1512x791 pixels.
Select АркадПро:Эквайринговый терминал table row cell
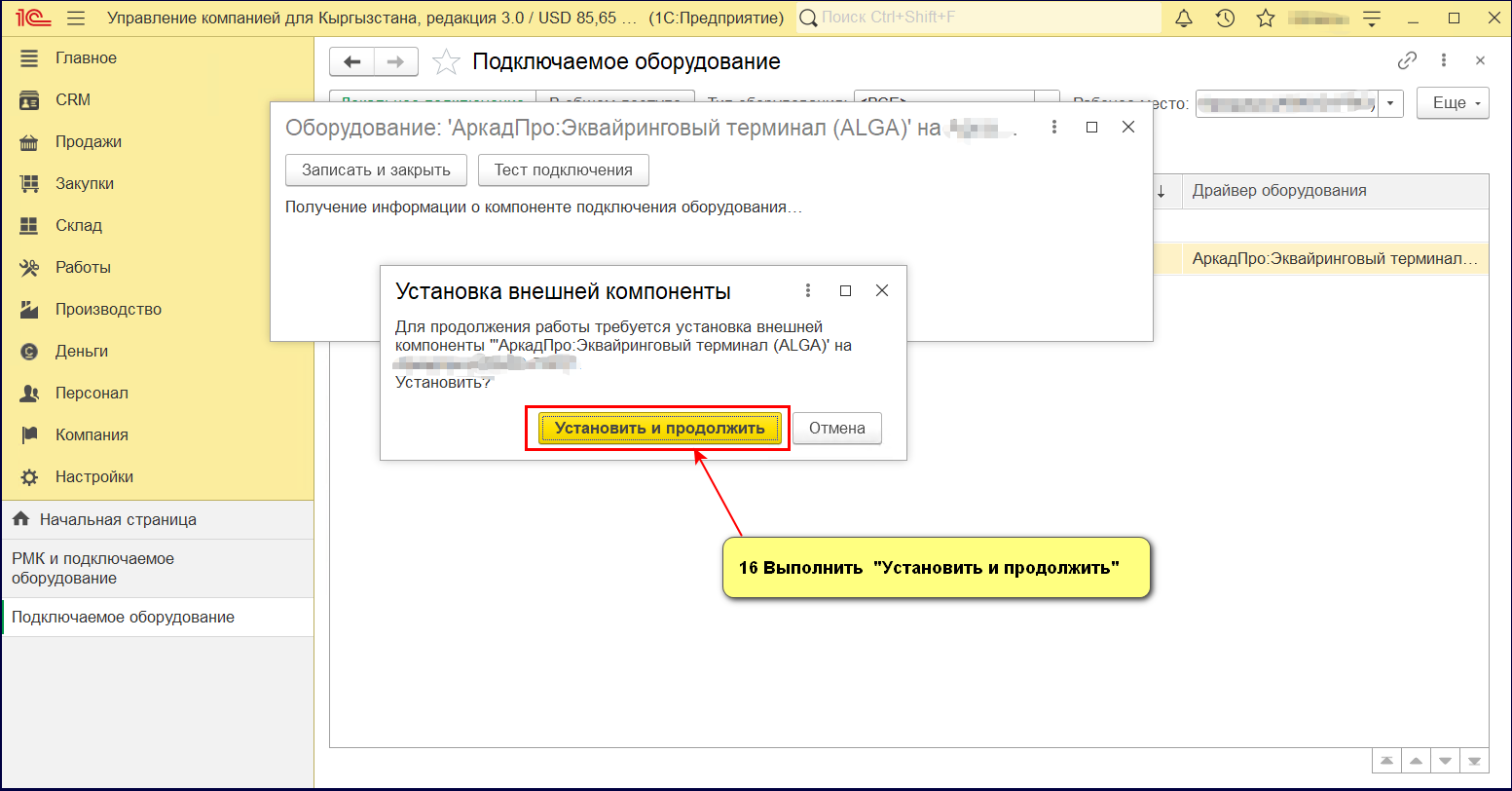[x=1336, y=259]
